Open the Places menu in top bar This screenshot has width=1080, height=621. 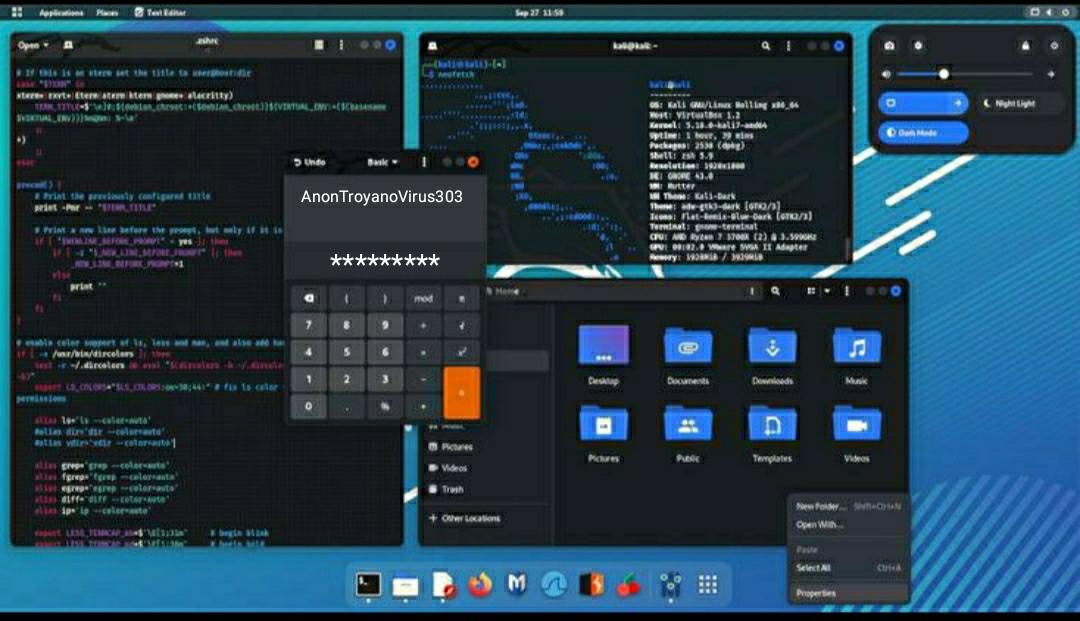pos(107,12)
